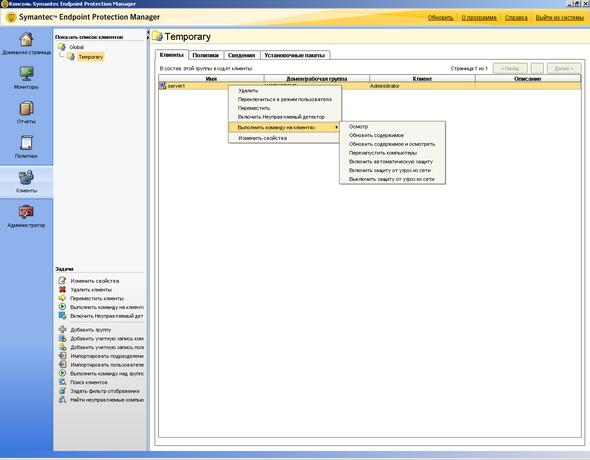Sort by the Клиент column header
The width and height of the screenshot is (590, 460).
[422, 79]
